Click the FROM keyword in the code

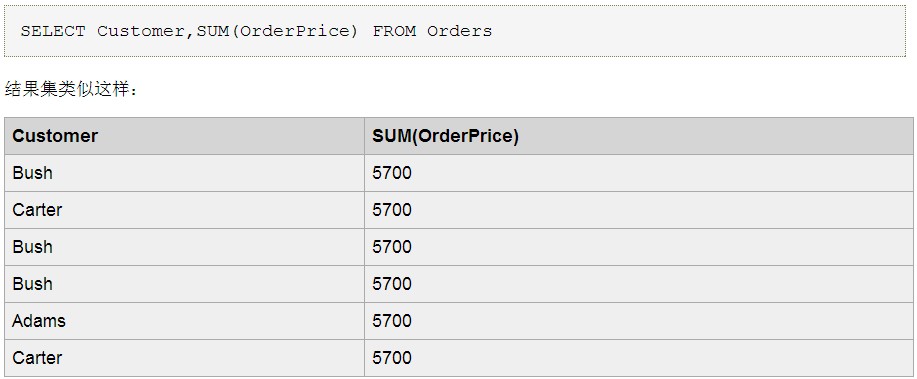tap(394, 31)
